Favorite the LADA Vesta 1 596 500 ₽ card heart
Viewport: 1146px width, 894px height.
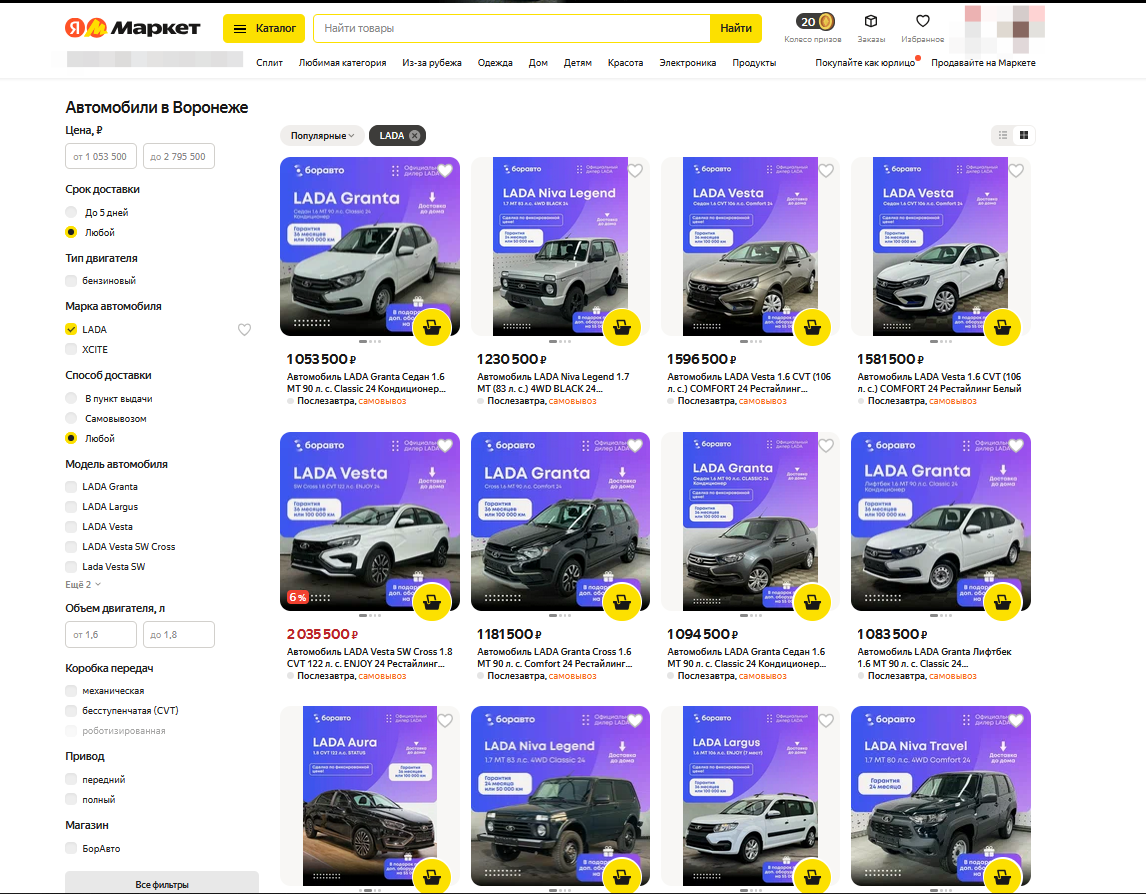coord(826,171)
